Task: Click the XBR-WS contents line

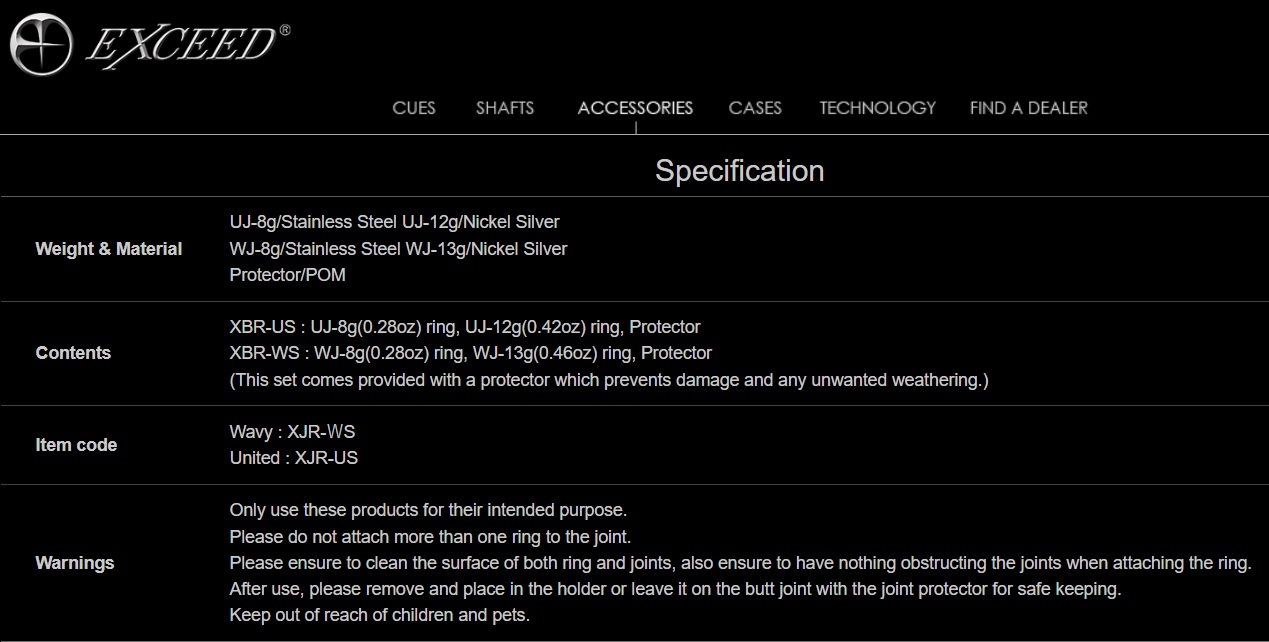Action: coord(471,353)
